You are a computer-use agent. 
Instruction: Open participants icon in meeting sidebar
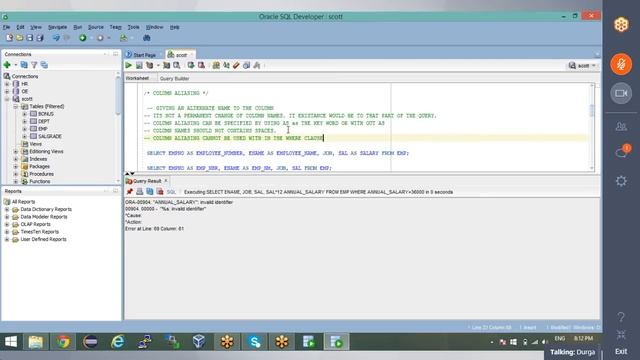pos(621,127)
